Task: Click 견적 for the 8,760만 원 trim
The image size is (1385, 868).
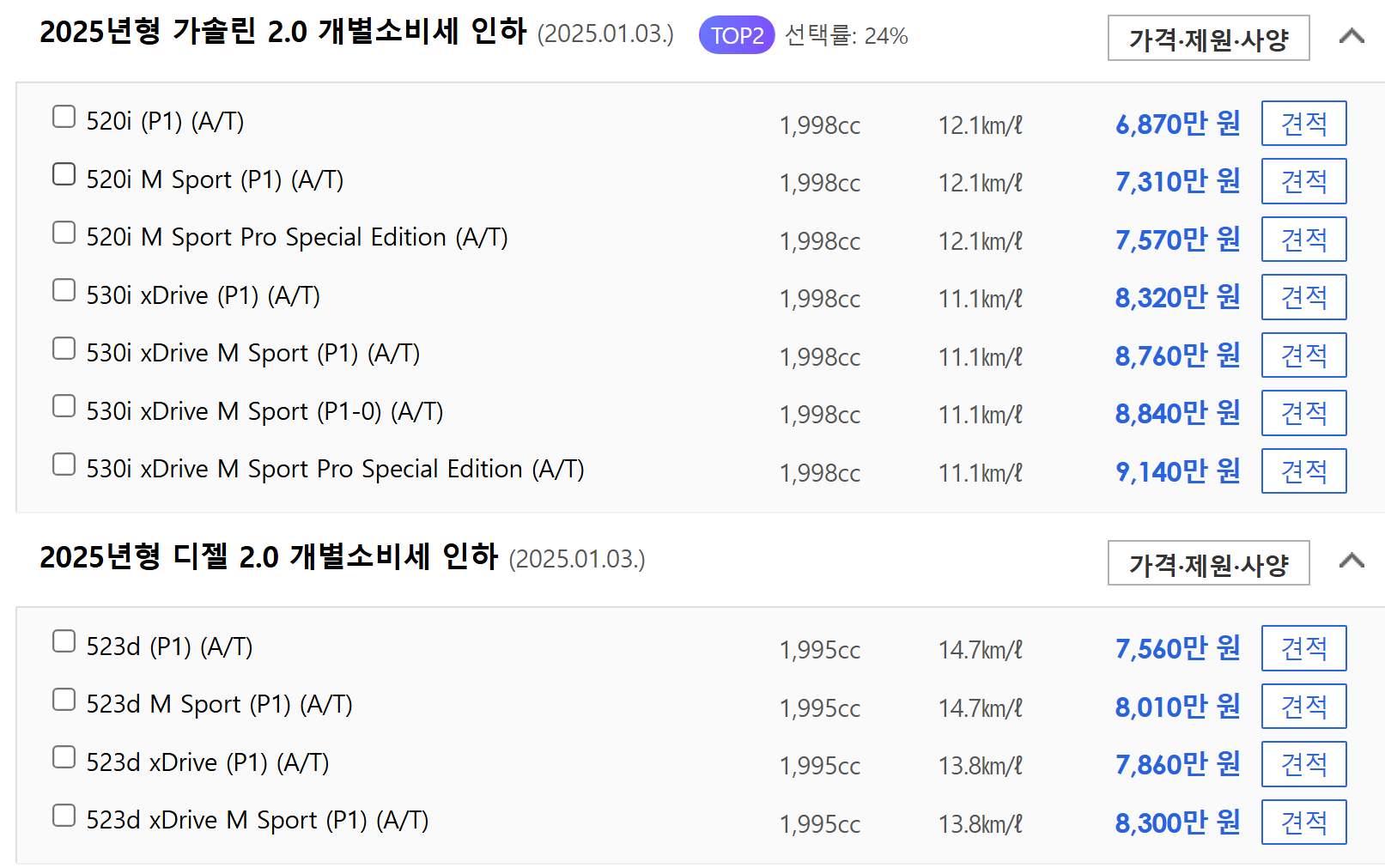Action: click(x=1303, y=355)
